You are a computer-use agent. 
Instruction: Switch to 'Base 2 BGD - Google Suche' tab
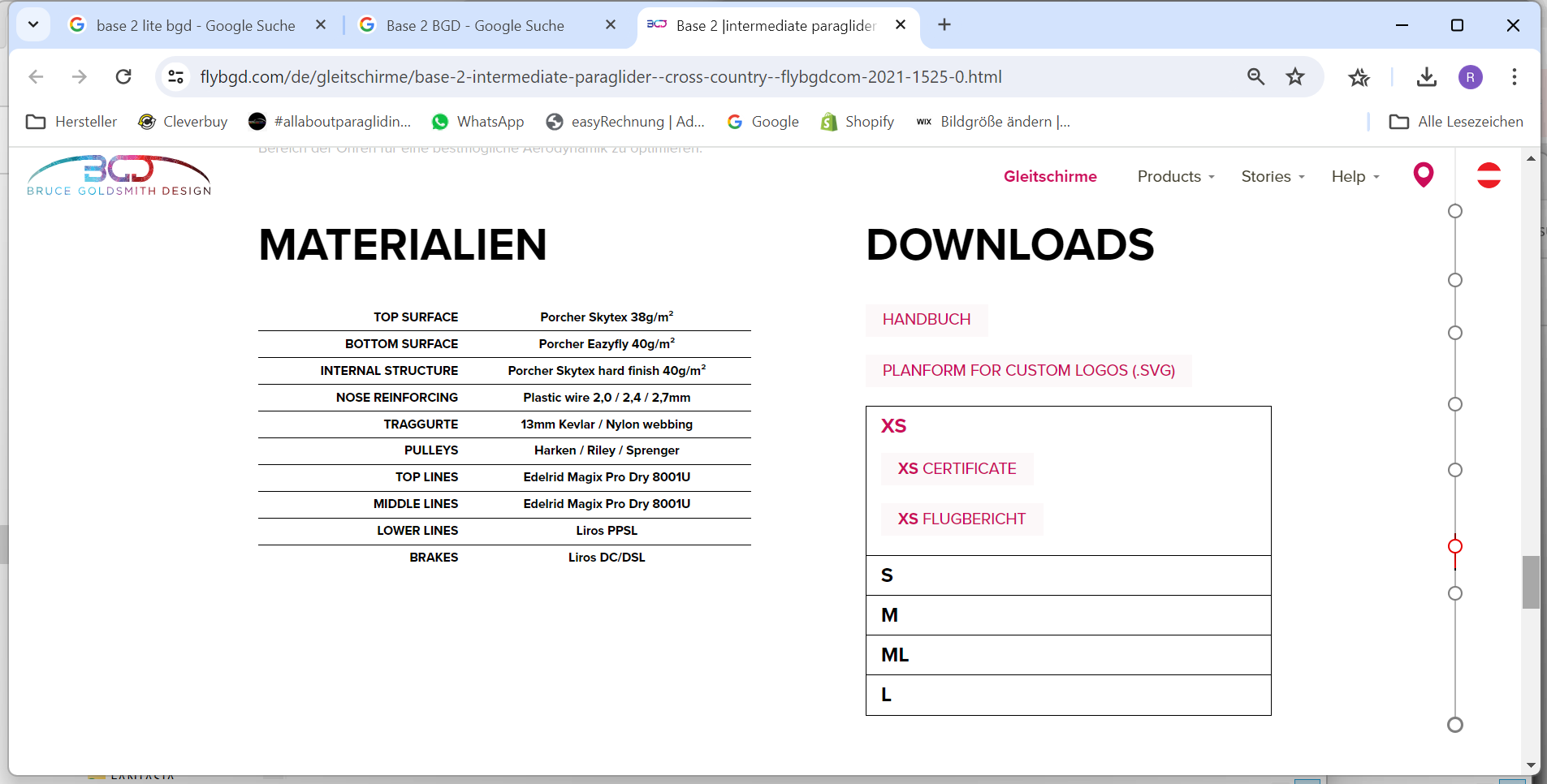(475, 25)
